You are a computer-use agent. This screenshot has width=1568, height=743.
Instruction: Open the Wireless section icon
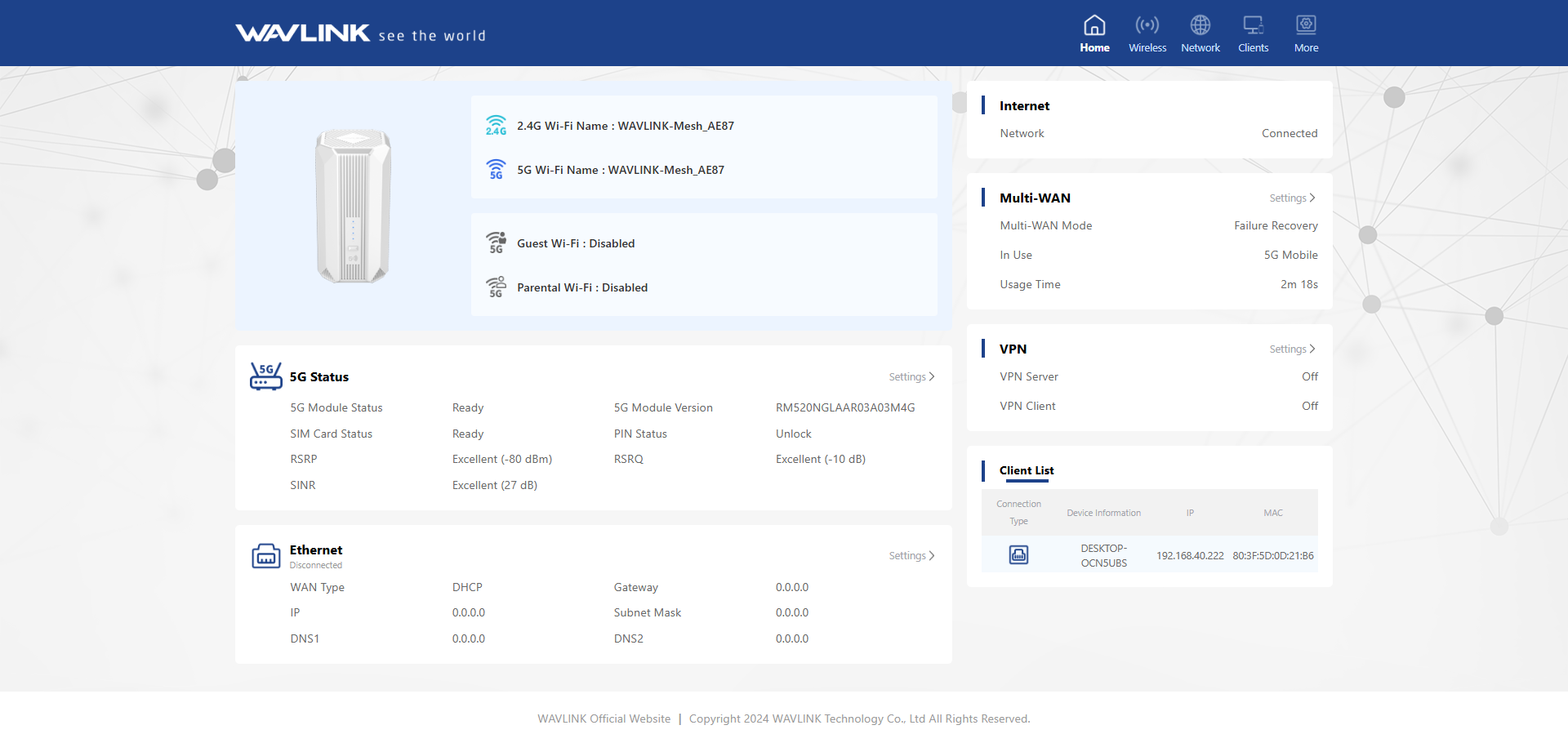[1147, 26]
